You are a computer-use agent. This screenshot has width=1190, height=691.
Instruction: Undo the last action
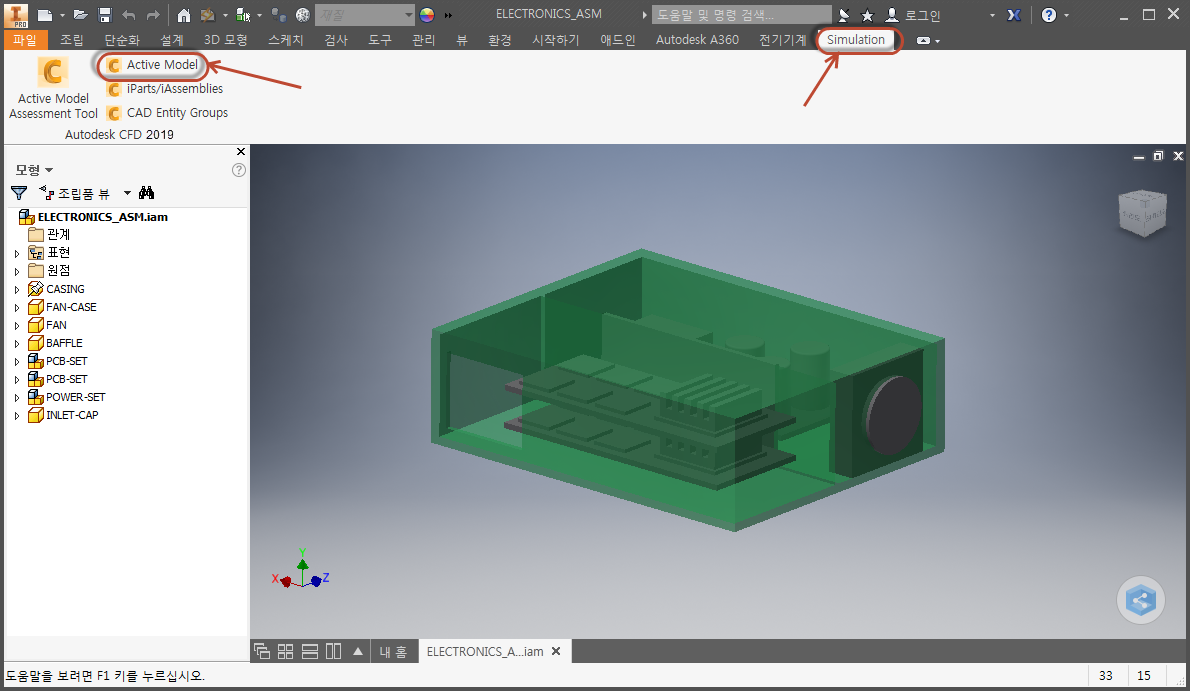coord(129,15)
